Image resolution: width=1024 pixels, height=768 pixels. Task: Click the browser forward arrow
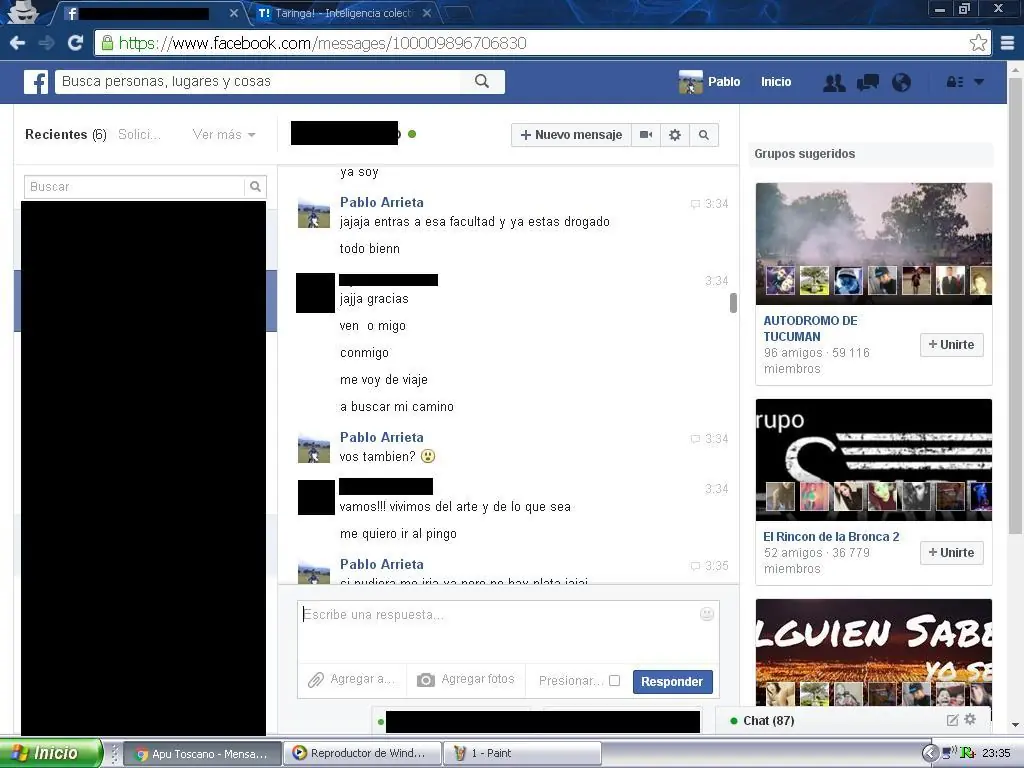click(x=46, y=43)
